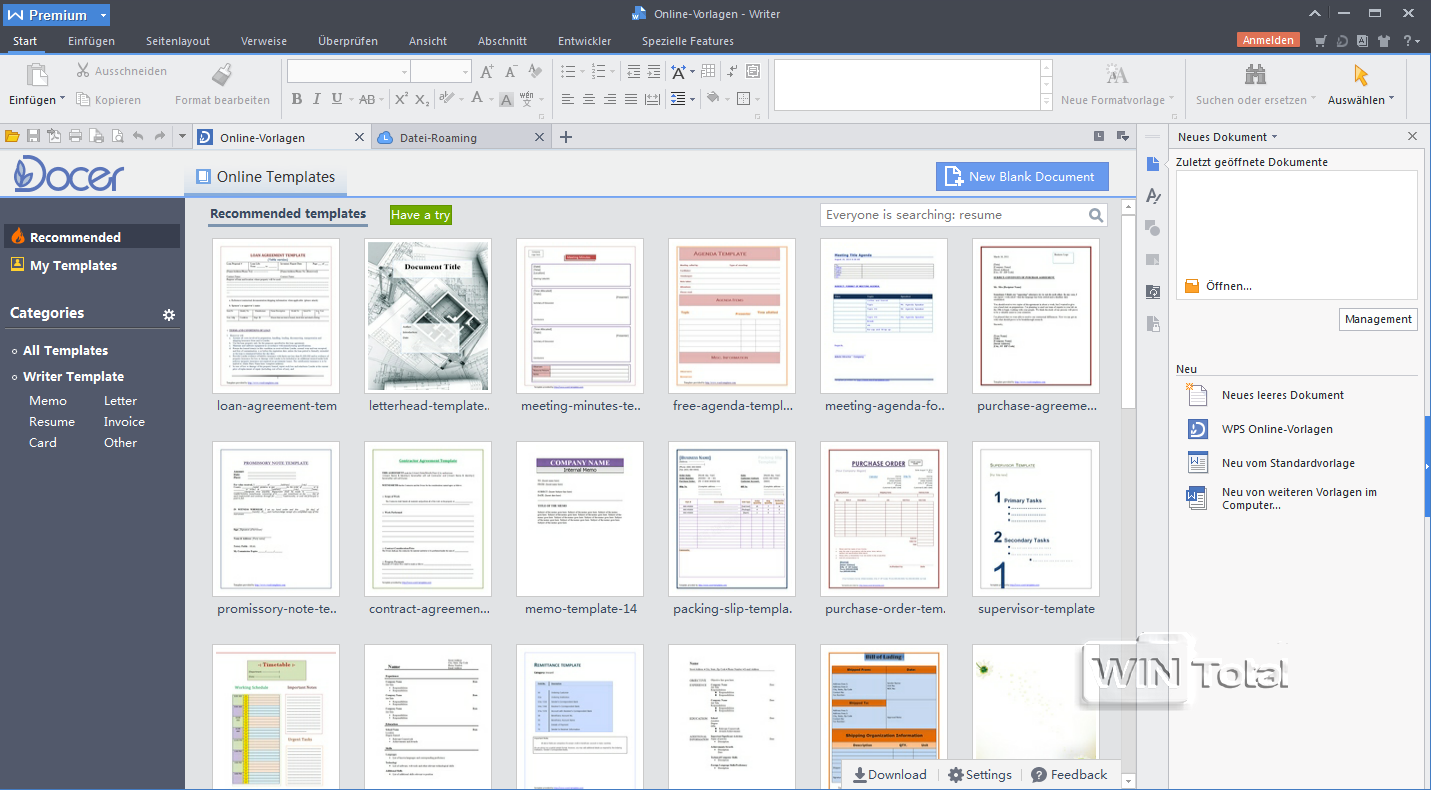Open the shopping cart icon in title bar

tap(1321, 41)
